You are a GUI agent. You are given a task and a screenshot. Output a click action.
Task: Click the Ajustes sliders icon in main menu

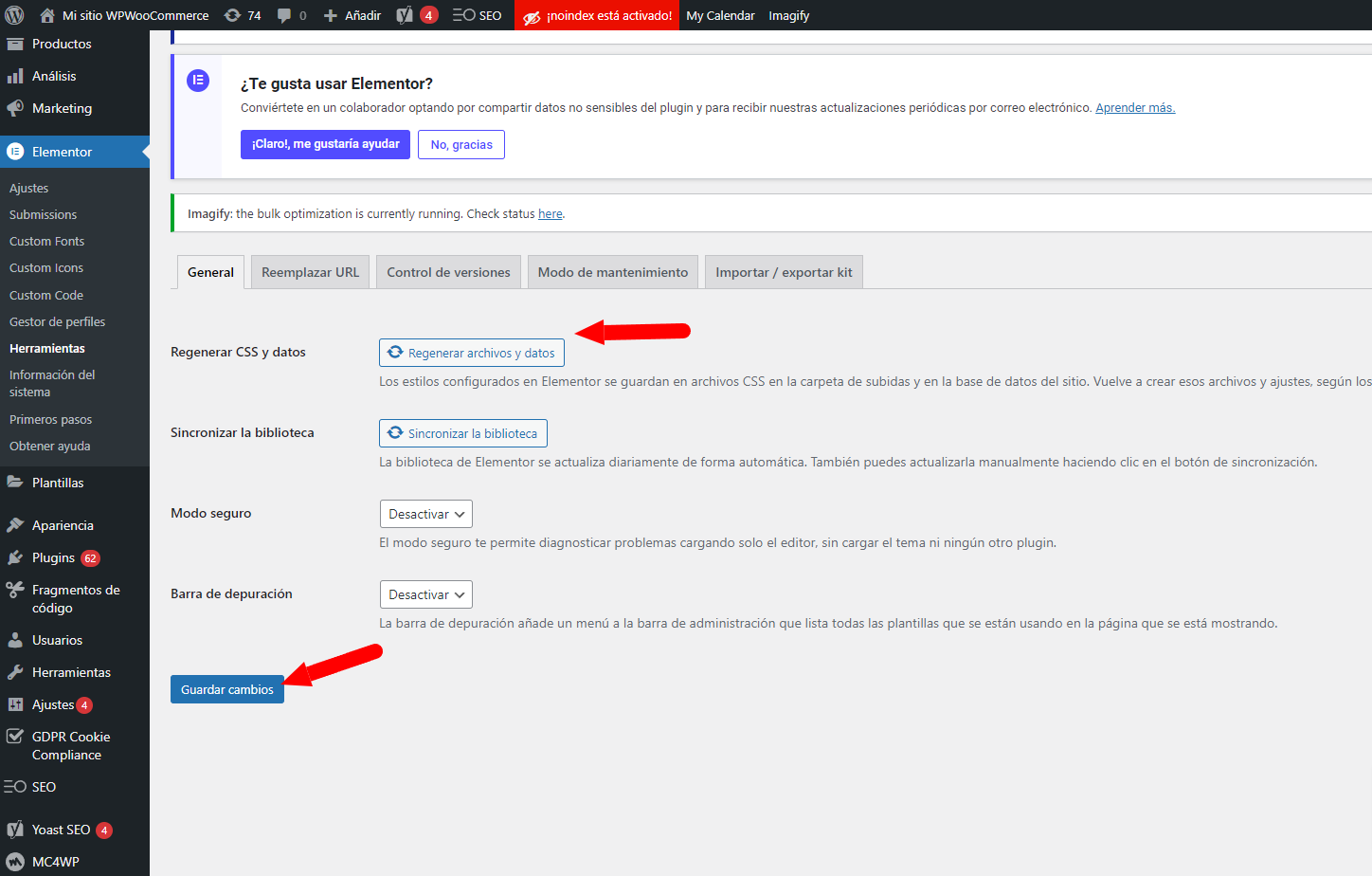click(15, 704)
